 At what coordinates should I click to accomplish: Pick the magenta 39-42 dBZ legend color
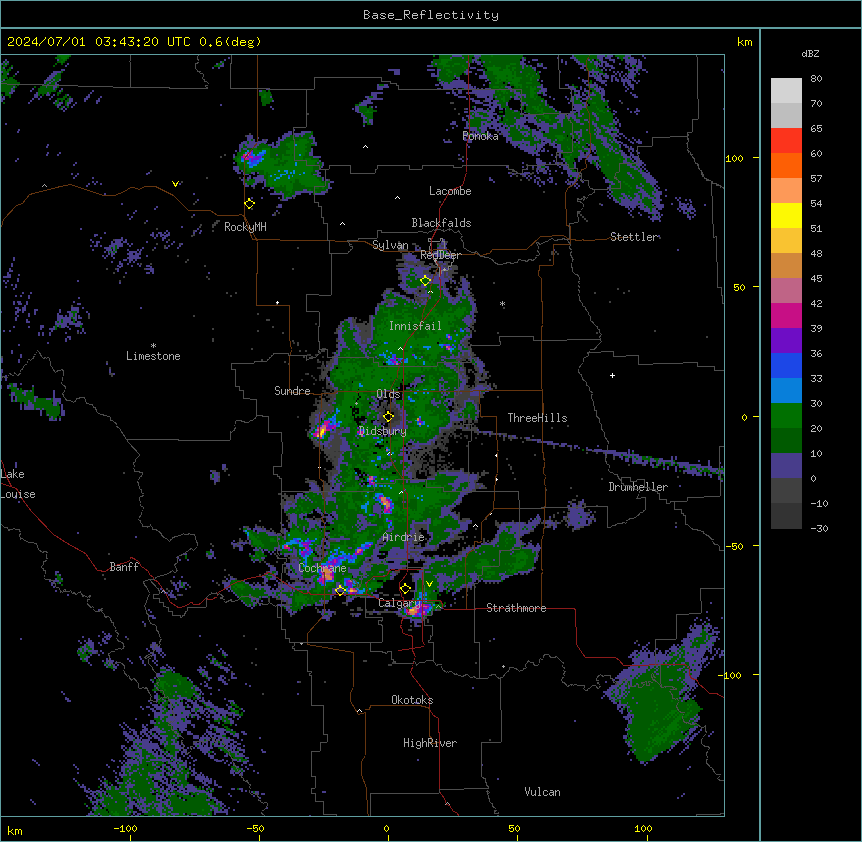(x=786, y=315)
